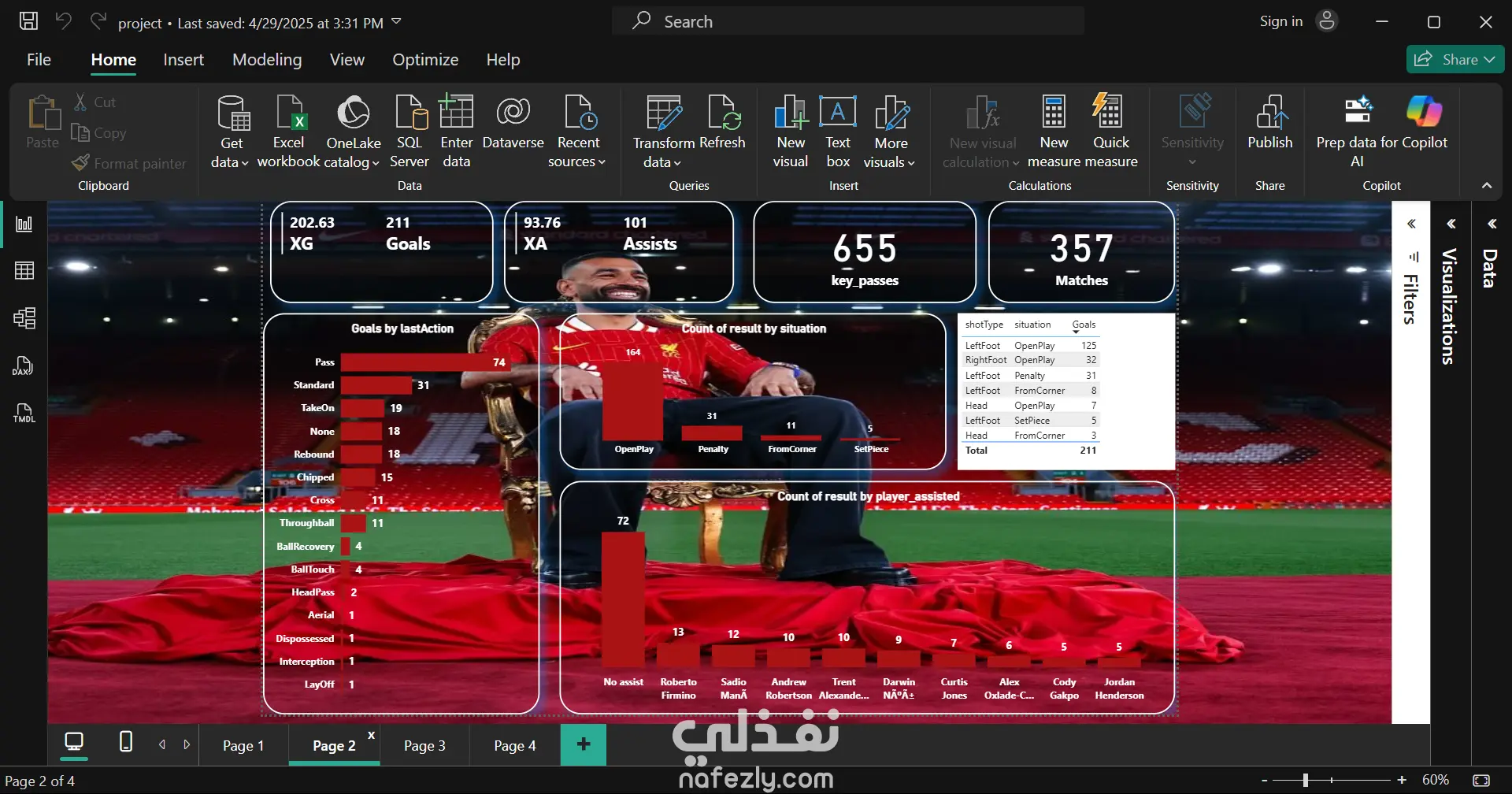
Task: Publish the report
Action: point(1269,123)
